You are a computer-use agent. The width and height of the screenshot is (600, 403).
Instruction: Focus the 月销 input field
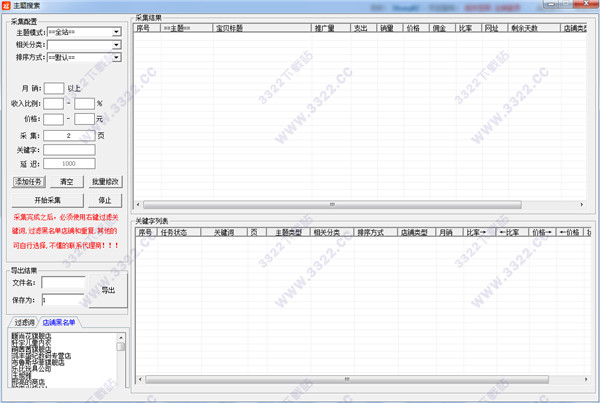coord(54,88)
